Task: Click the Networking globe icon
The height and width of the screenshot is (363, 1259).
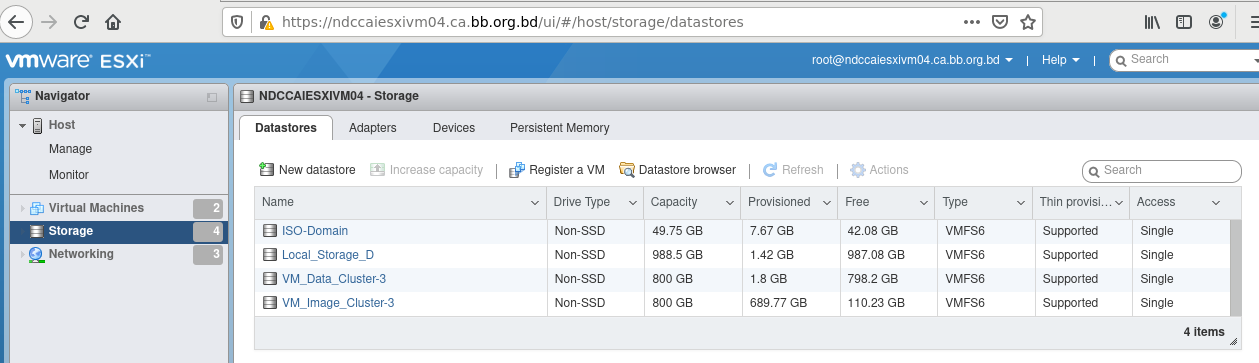Action: coord(36,254)
